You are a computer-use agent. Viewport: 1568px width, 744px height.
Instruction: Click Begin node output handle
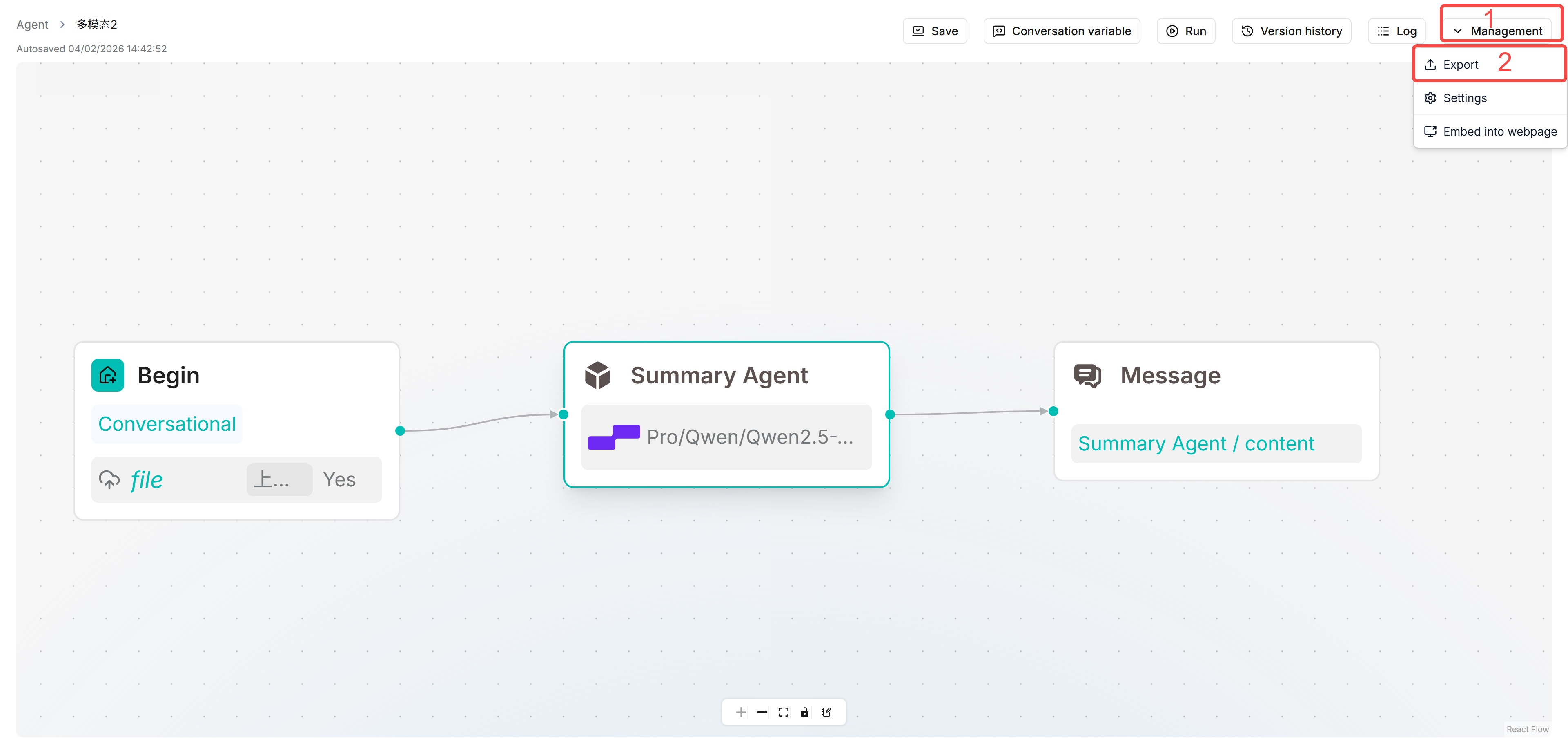400,430
